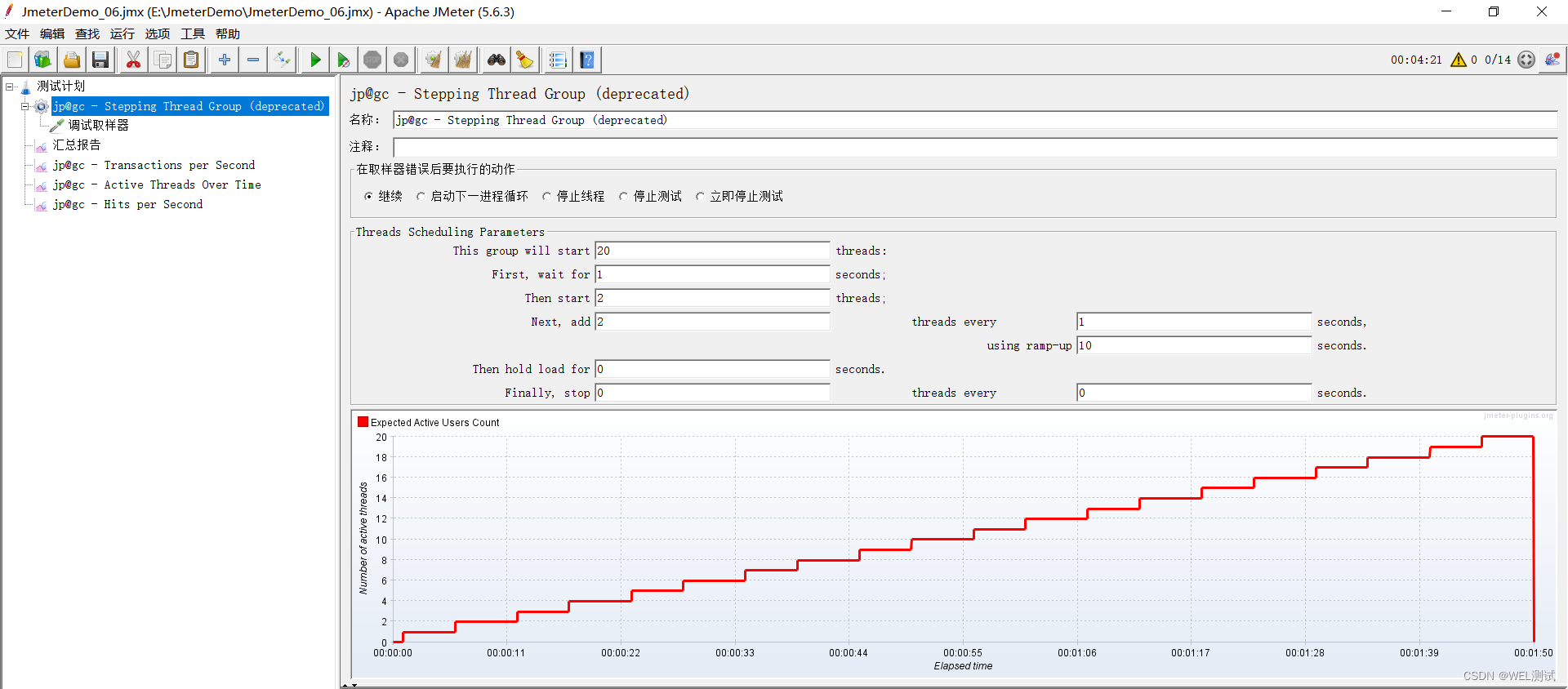Save the test plan with floppy icon
Screen dimensions: 1568x689
100,60
